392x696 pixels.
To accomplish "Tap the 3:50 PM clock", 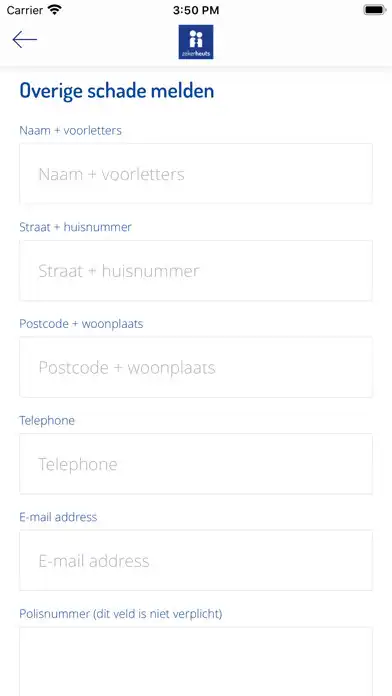I will [196, 10].
